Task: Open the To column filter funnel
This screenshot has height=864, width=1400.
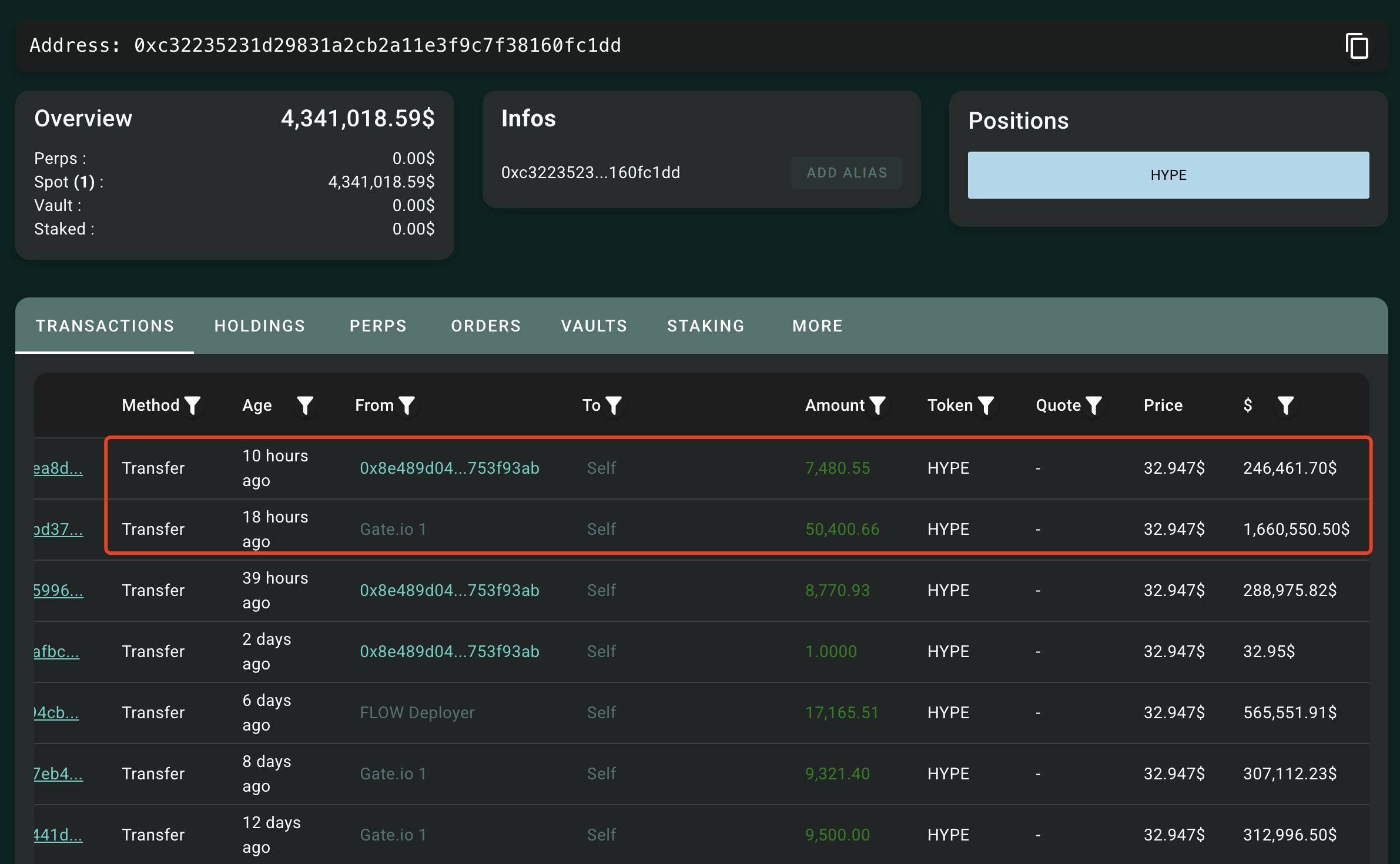Action: pos(615,405)
